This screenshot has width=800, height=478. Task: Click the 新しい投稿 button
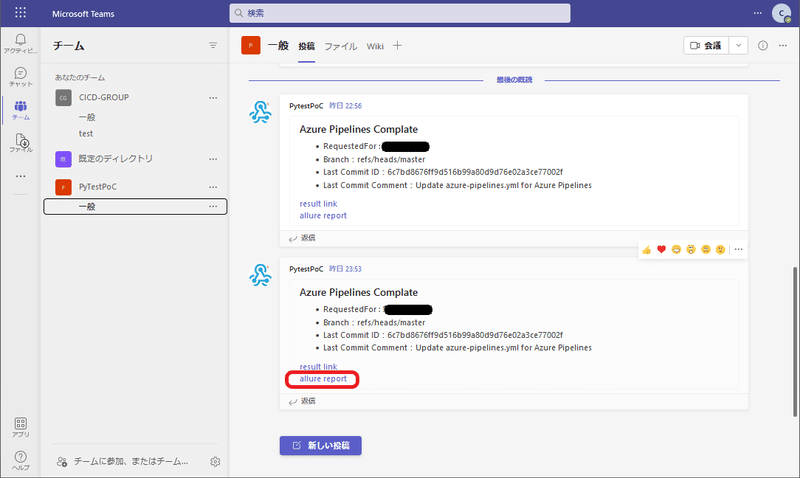[320, 445]
